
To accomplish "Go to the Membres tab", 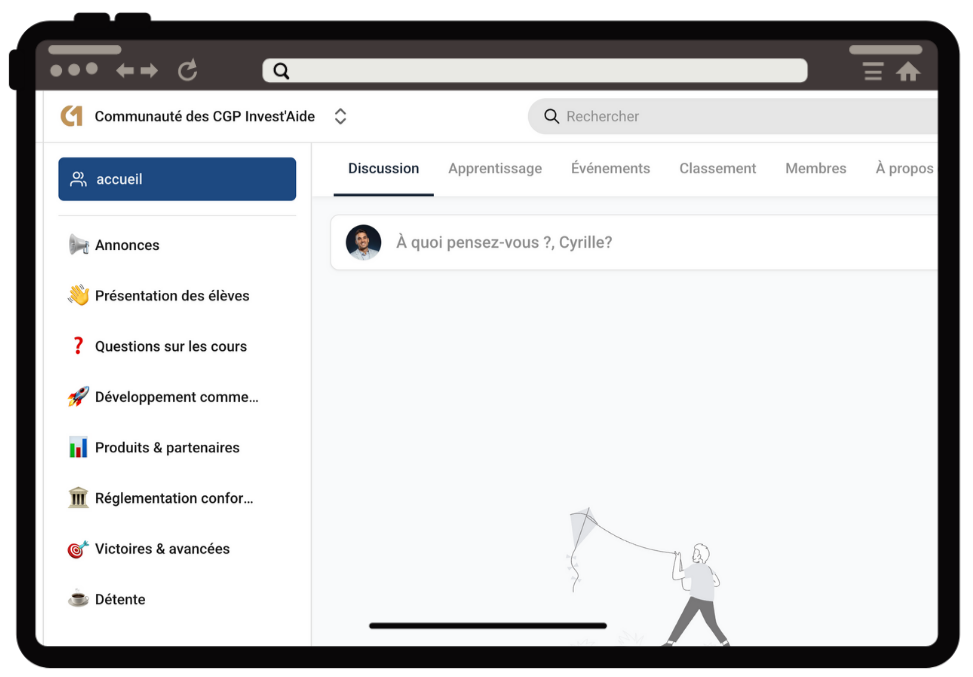I will tap(815, 168).
